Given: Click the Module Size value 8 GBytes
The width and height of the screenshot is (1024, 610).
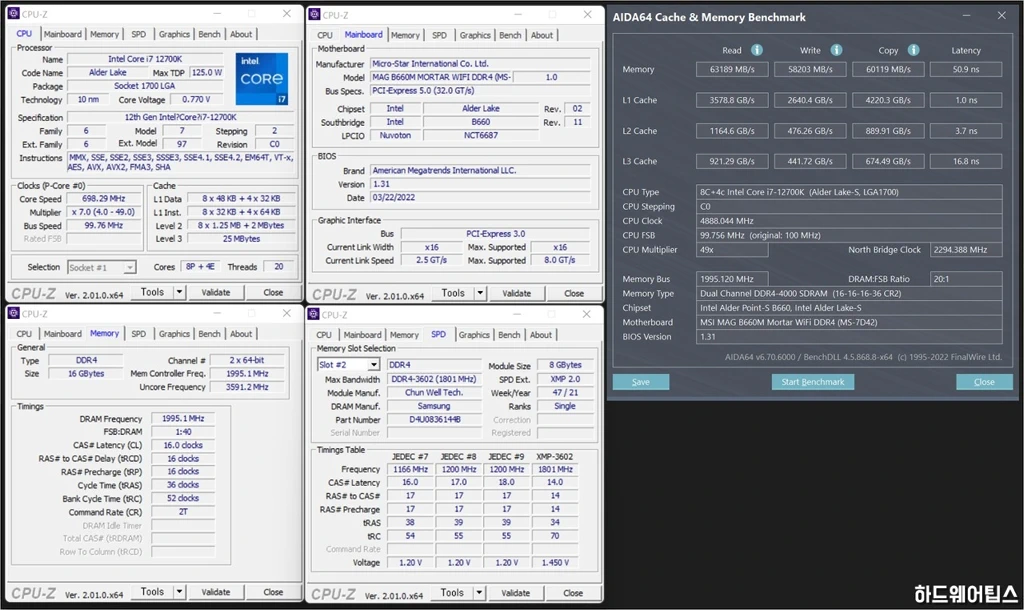Looking at the screenshot, I should point(565,365).
